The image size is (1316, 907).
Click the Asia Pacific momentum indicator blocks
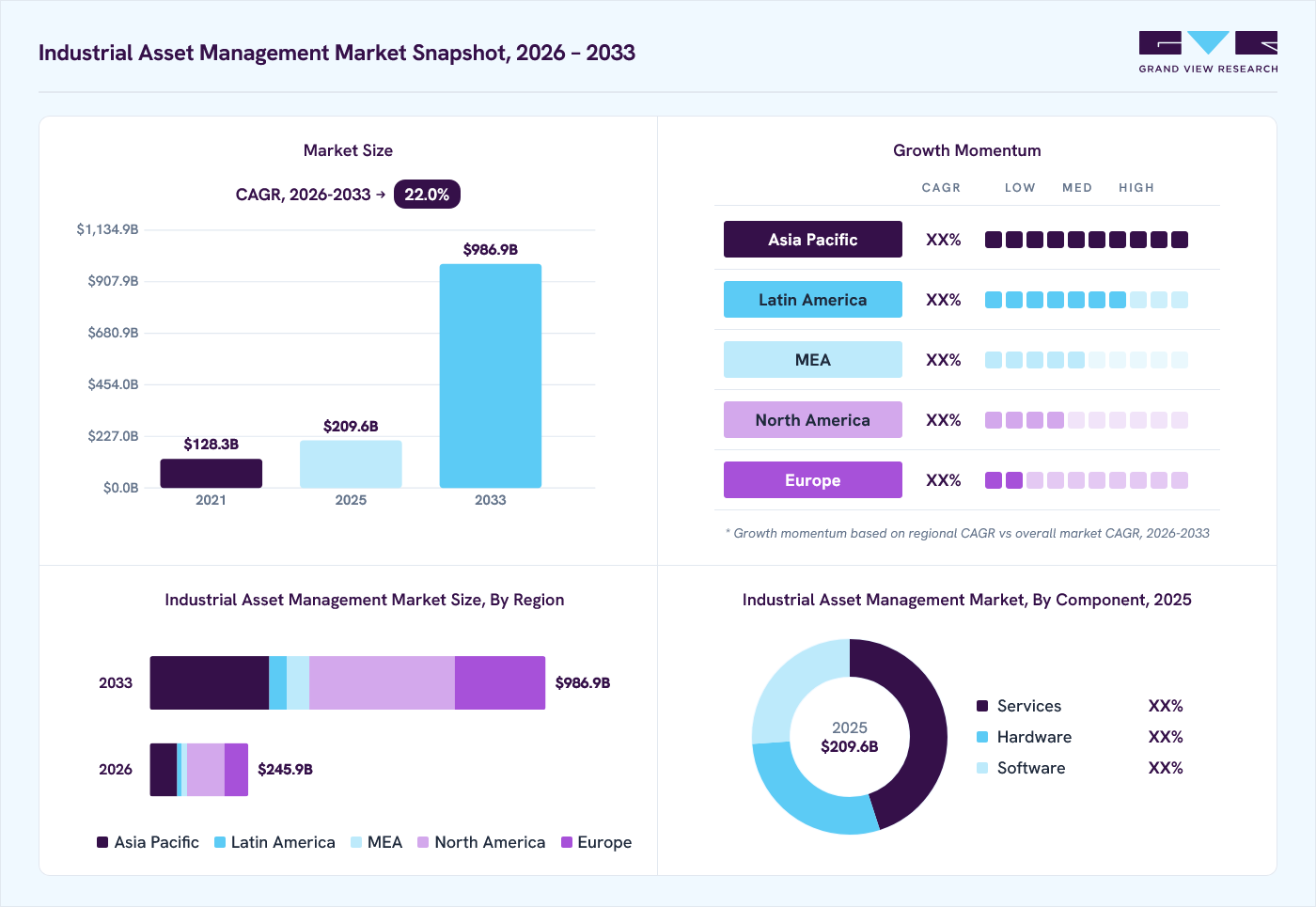coord(1087,240)
